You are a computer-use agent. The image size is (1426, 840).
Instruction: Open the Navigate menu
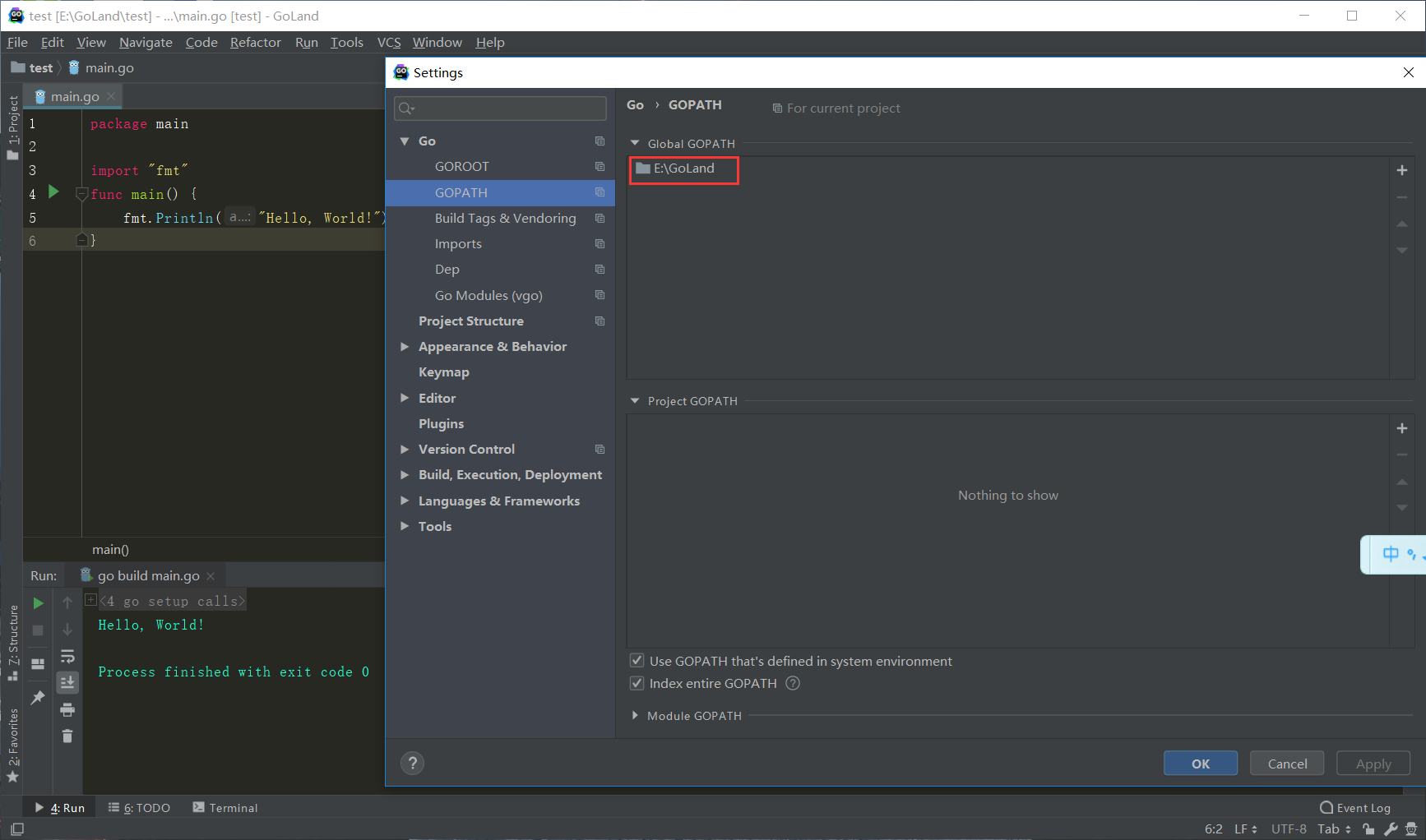146,43
